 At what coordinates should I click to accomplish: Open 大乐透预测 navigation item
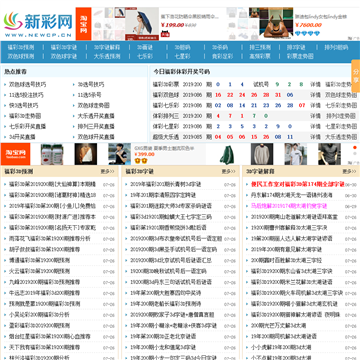pos(107,56)
